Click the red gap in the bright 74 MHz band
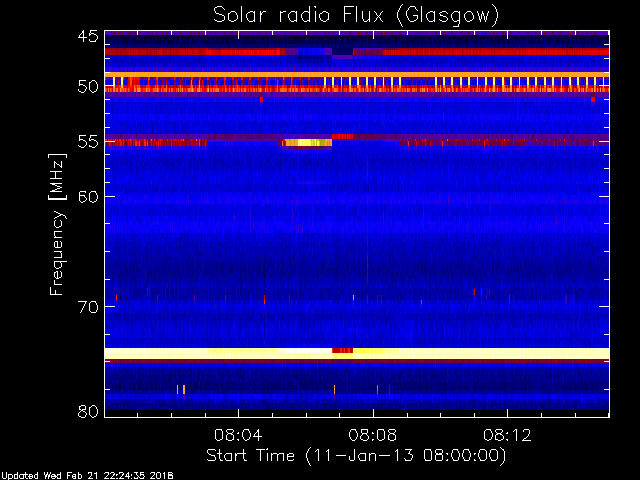Viewport: 640px width, 480px height. pyautogui.click(x=342, y=351)
